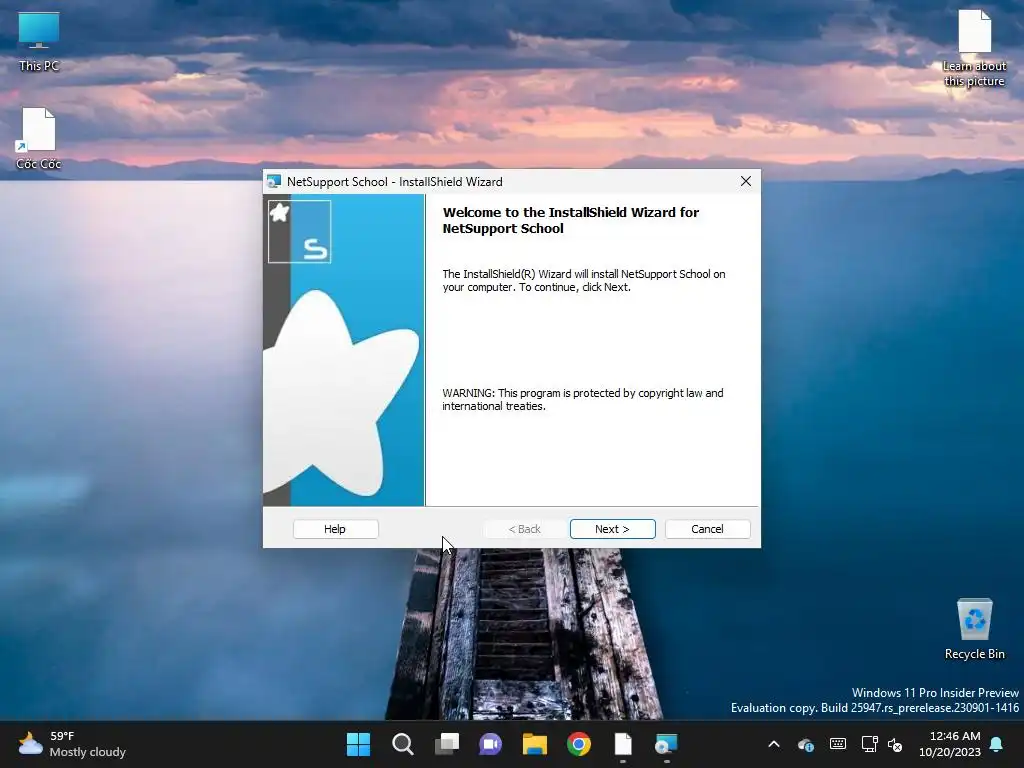The height and width of the screenshot is (768, 1024).
Task: Click the blank document taskbar icon
Action: 623,744
